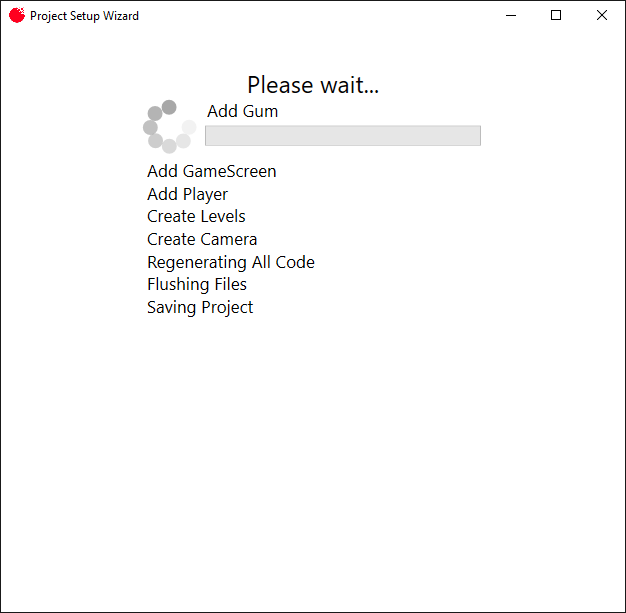626x613 pixels.
Task: Click the "Project Setup Wizard" title text
Action: (85, 16)
